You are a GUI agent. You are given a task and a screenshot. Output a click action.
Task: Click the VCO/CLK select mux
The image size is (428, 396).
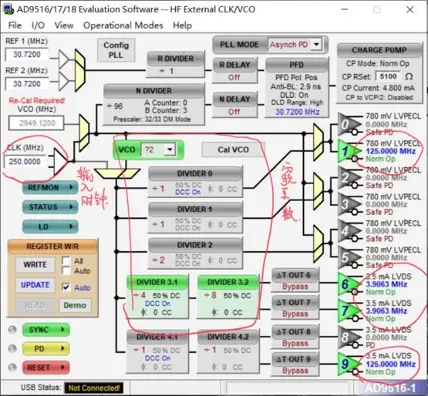click(84, 133)
